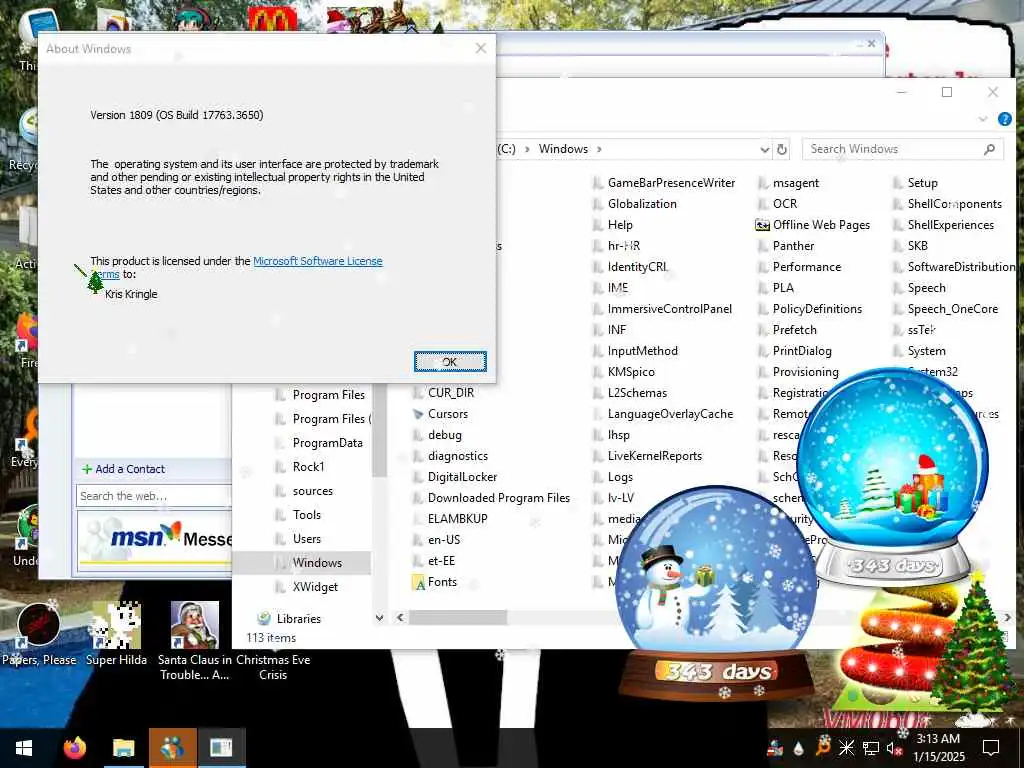
Task: Select the msagent folder
Action: pos(795,183)
